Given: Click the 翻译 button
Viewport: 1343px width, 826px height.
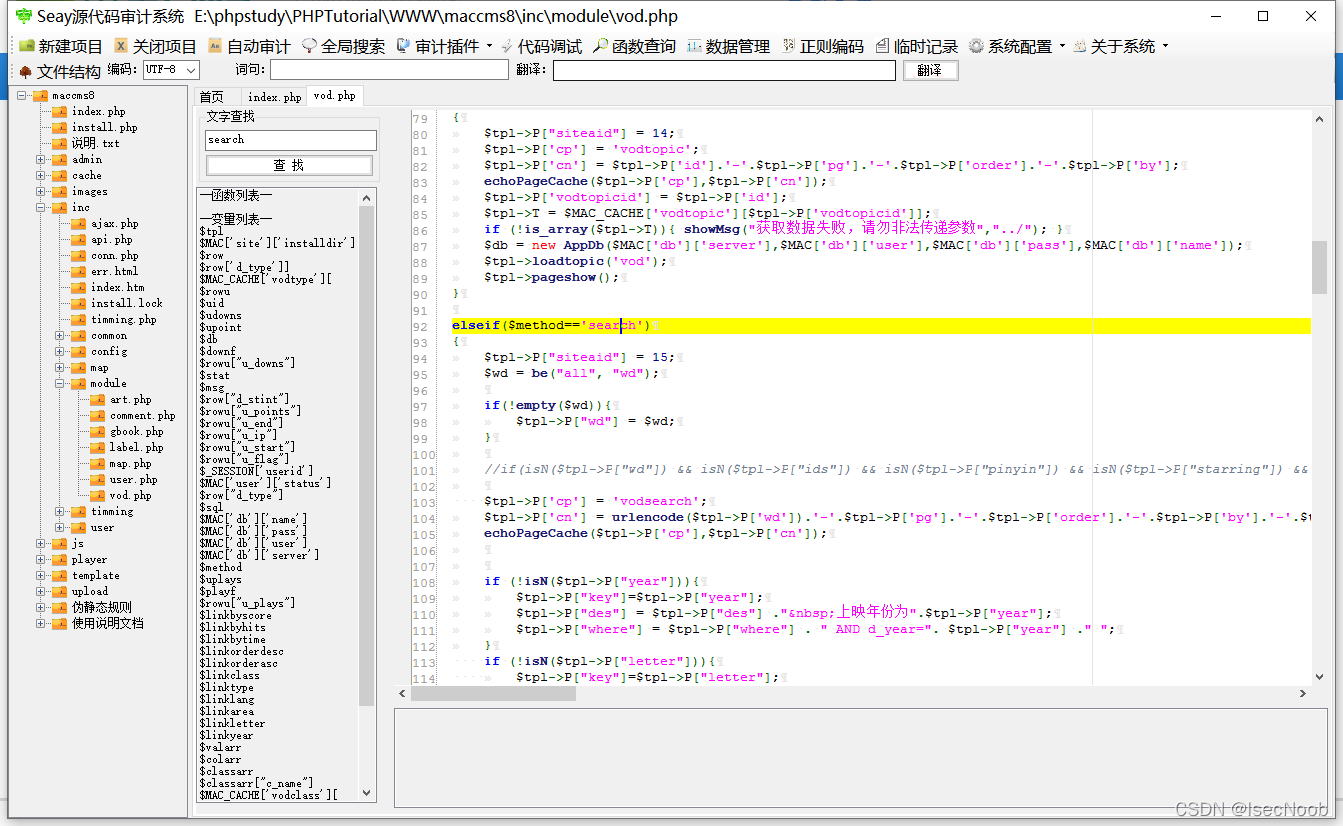Looking at the screenshot, I should click(x=930, y=70).
